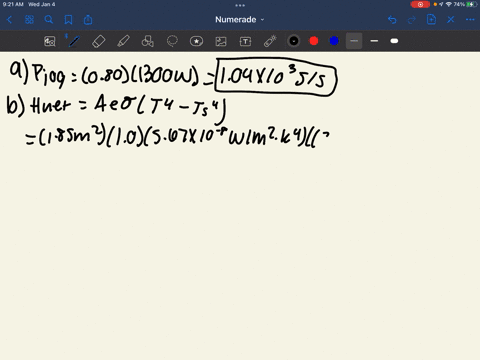Open the Elements star tool
Screen dimensions: 480x360
tap(196, 41)
